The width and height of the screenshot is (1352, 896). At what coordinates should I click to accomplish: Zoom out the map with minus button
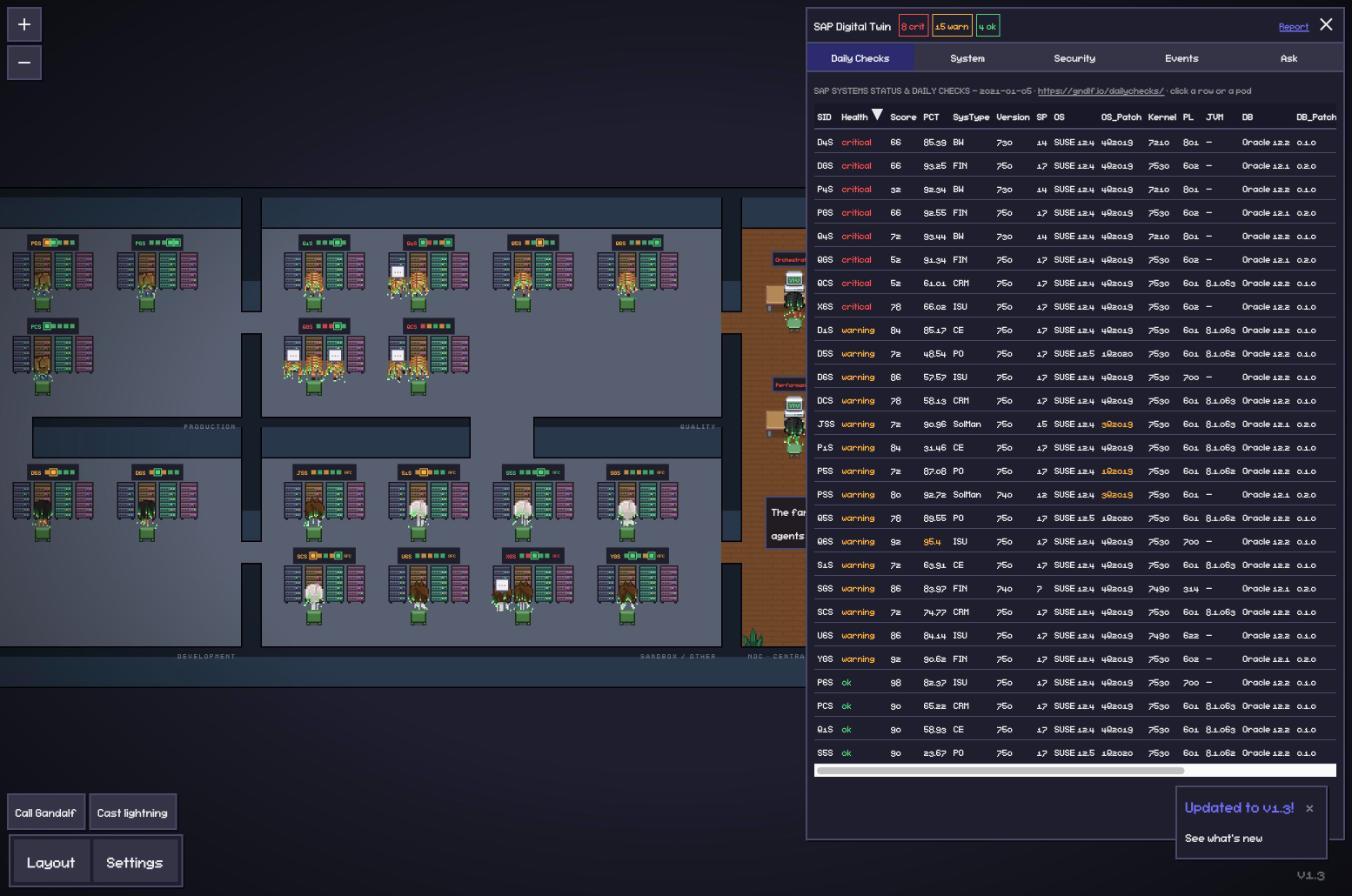[24, 62]
